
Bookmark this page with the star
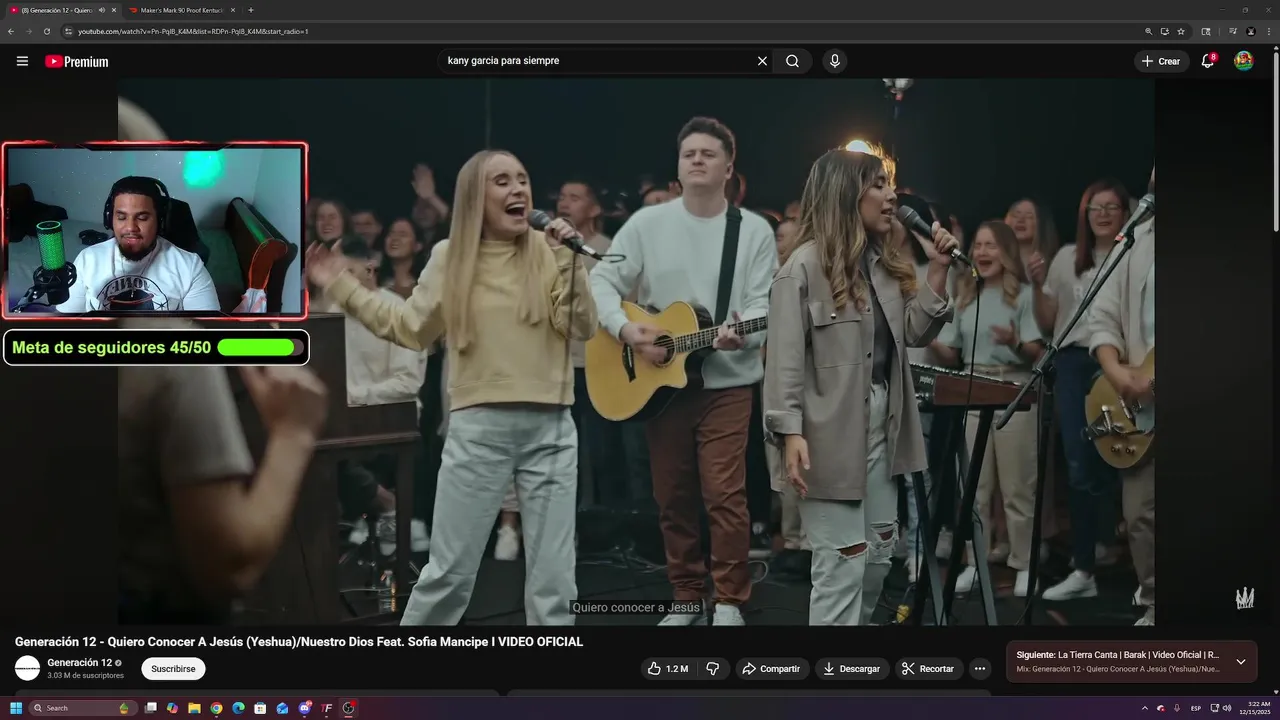tap(1181, 31)
